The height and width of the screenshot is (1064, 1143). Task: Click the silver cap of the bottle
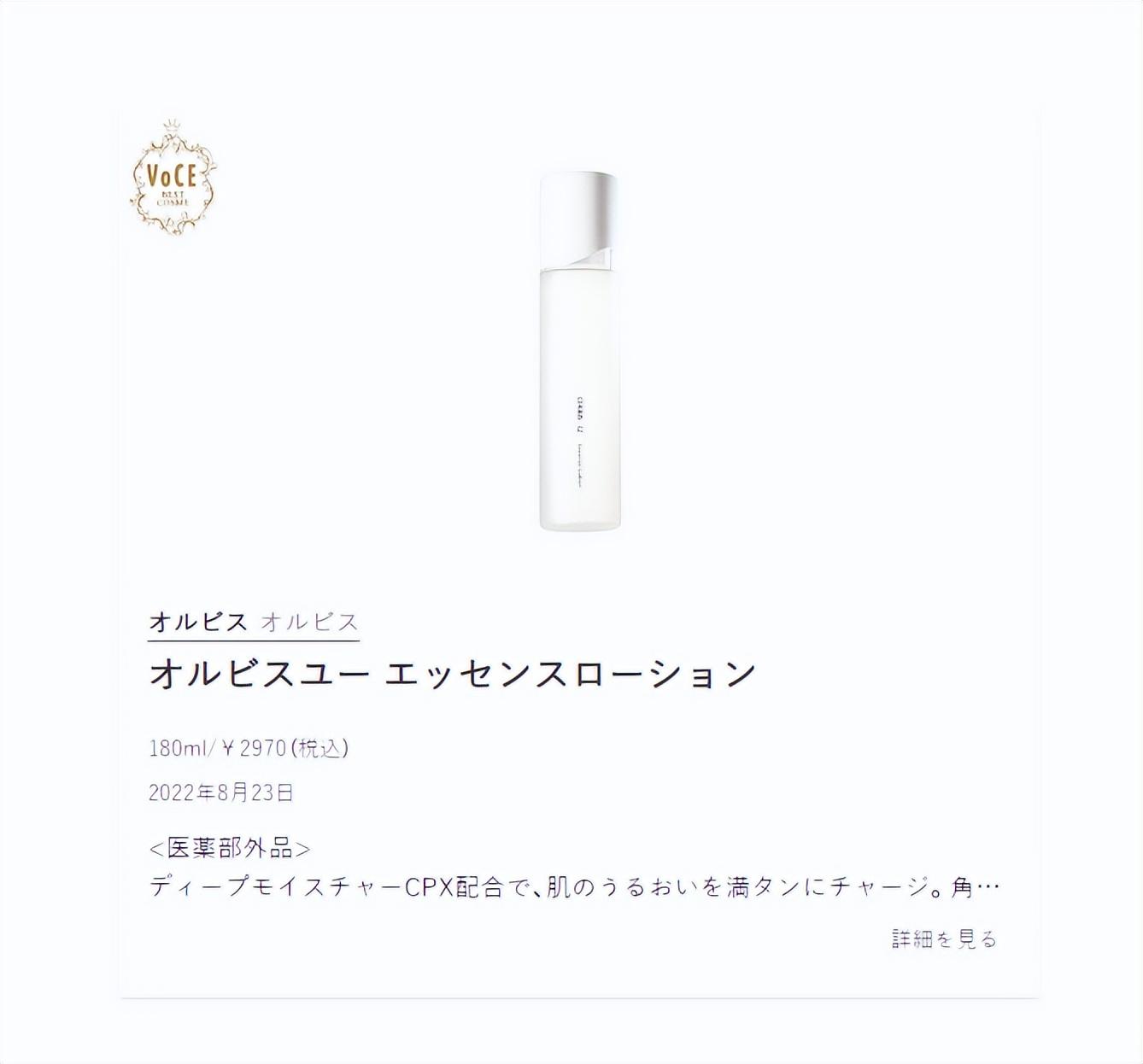point(578,219)
